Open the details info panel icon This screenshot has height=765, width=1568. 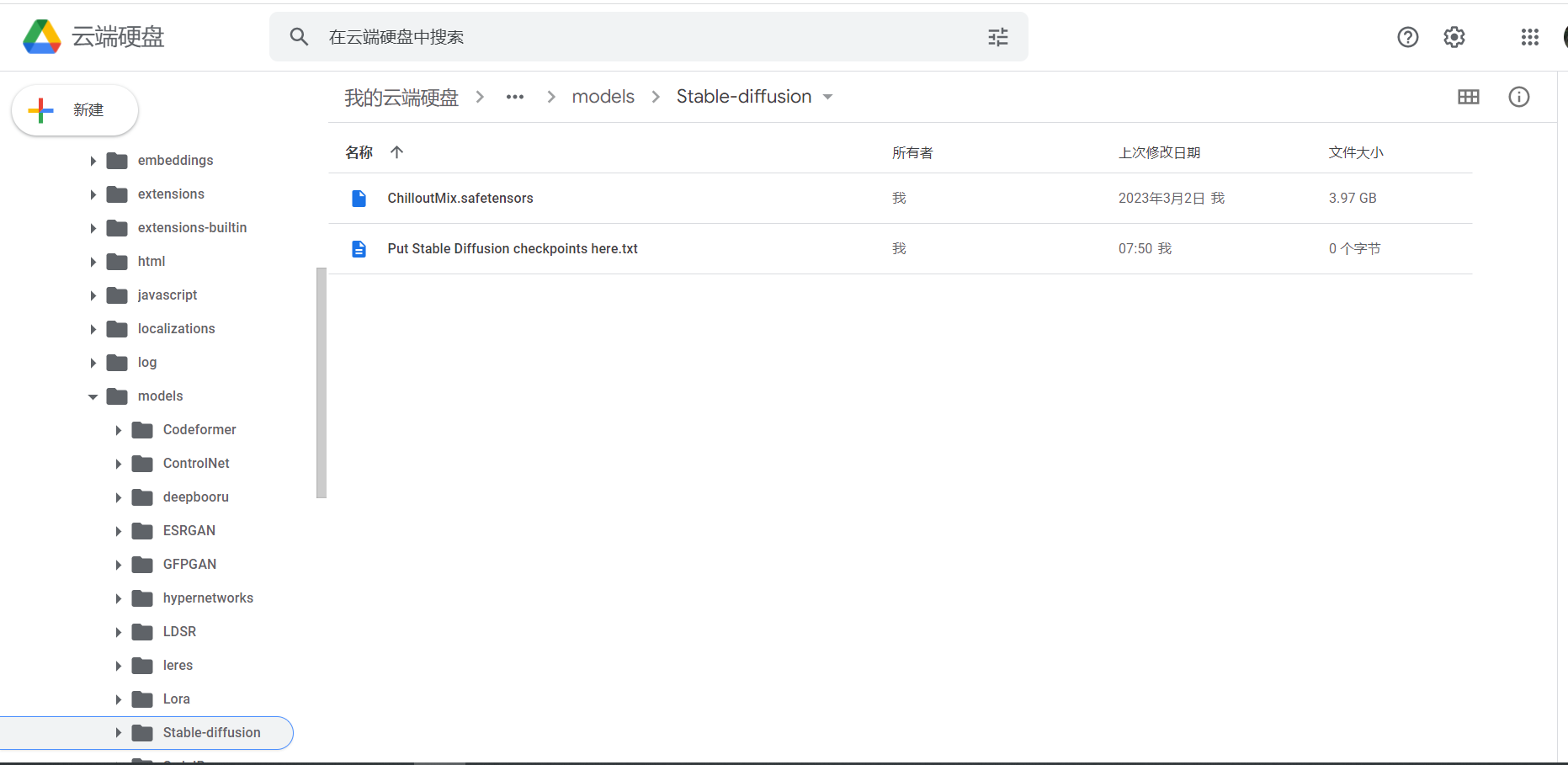(x=1518, y=97)
